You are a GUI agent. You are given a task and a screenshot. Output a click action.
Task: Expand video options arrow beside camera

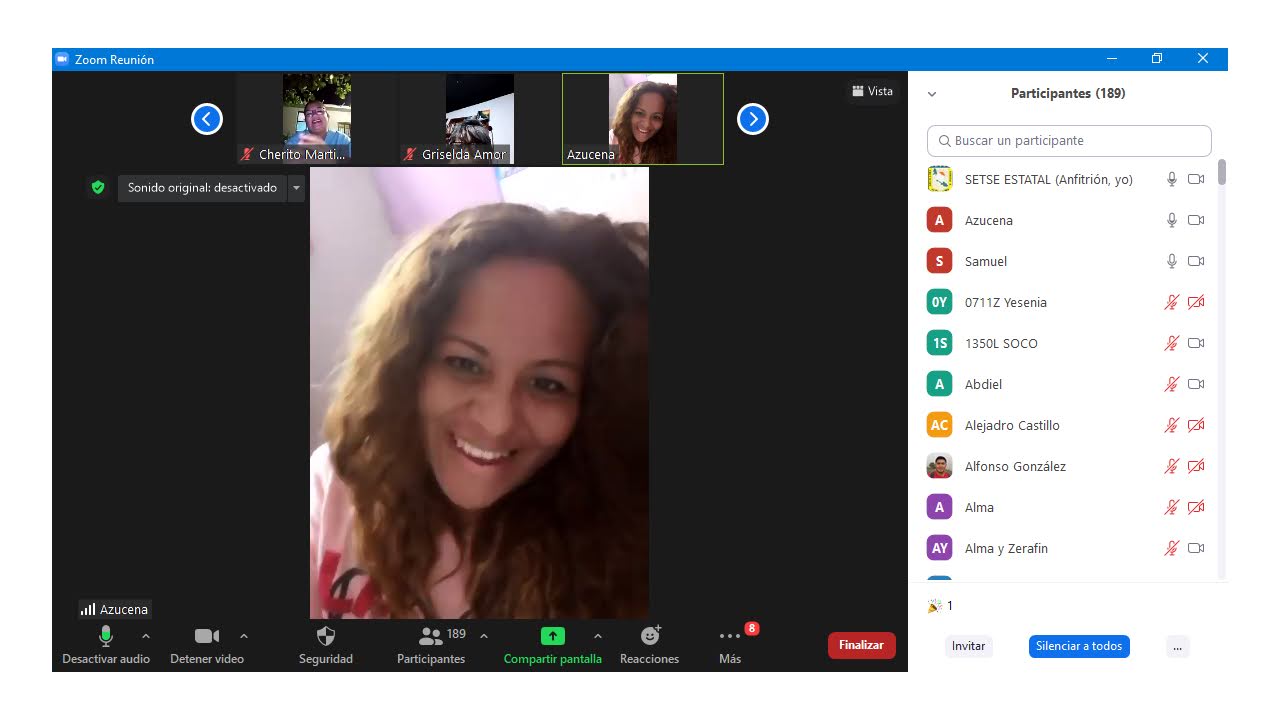244,636
